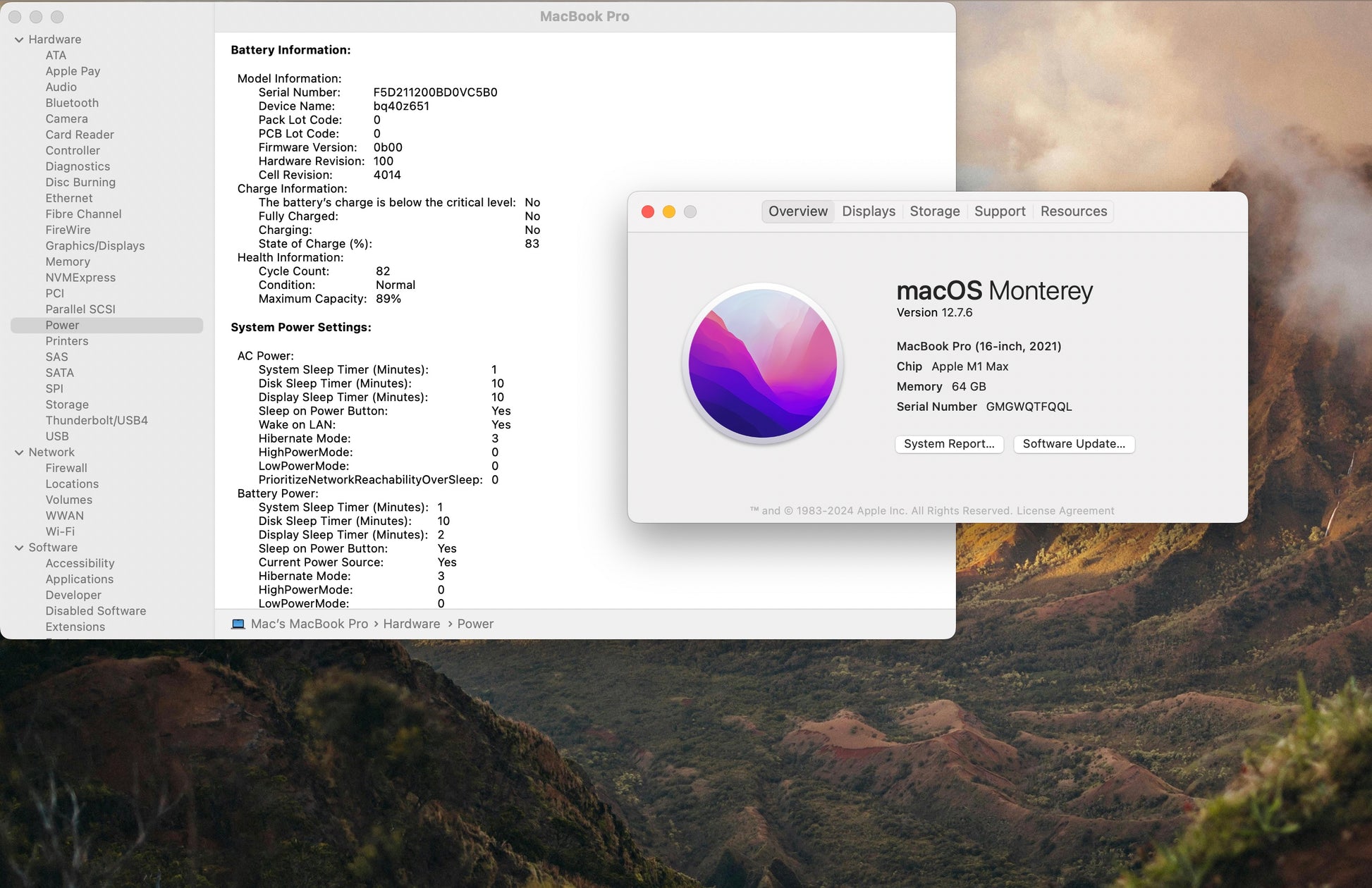The height and width of the screenshot is (888, 1372).
Task: Click the laptop icon in the path bar
Action: [238, 624]
